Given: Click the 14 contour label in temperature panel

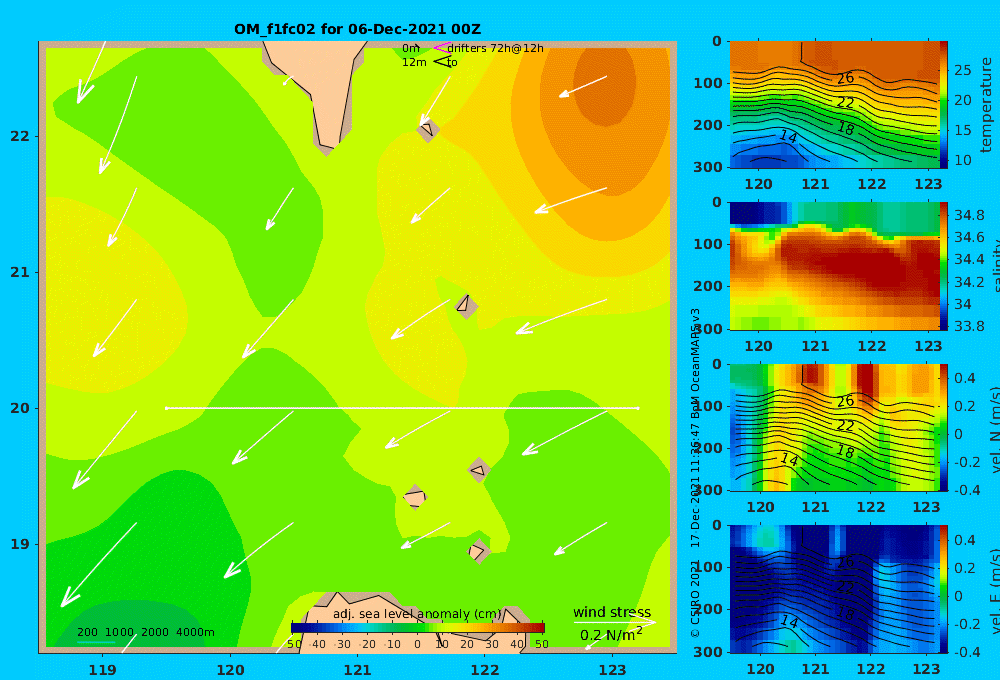Looking at the screenshot, I should coord(788,137).
